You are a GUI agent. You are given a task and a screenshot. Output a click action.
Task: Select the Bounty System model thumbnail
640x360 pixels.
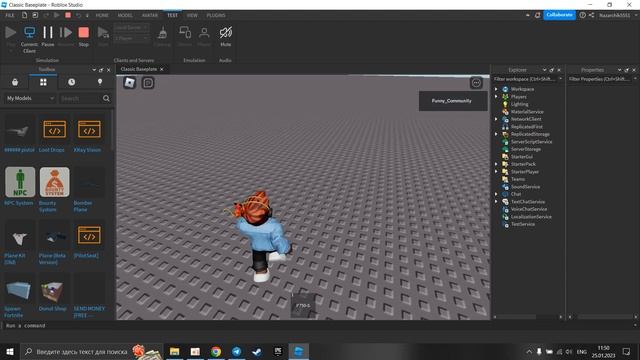tap(54, 182)
